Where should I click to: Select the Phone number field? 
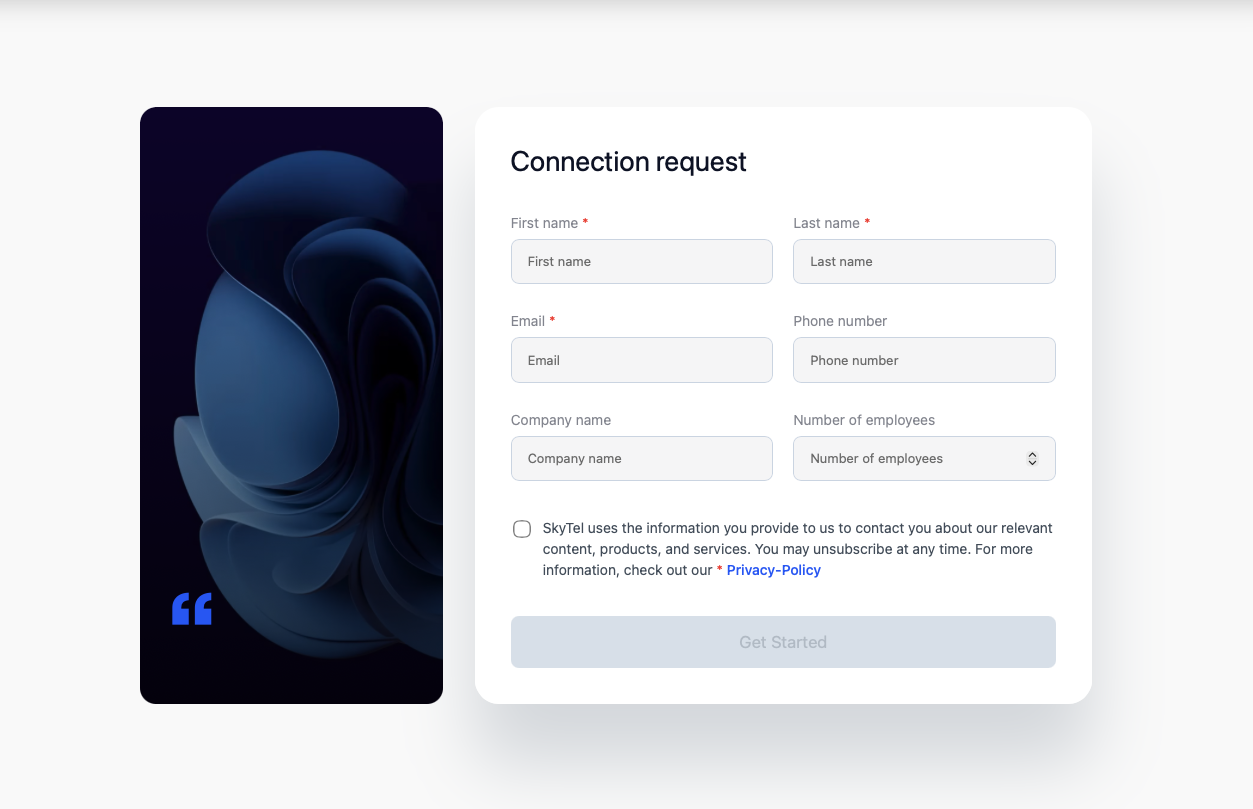[924, 360]
